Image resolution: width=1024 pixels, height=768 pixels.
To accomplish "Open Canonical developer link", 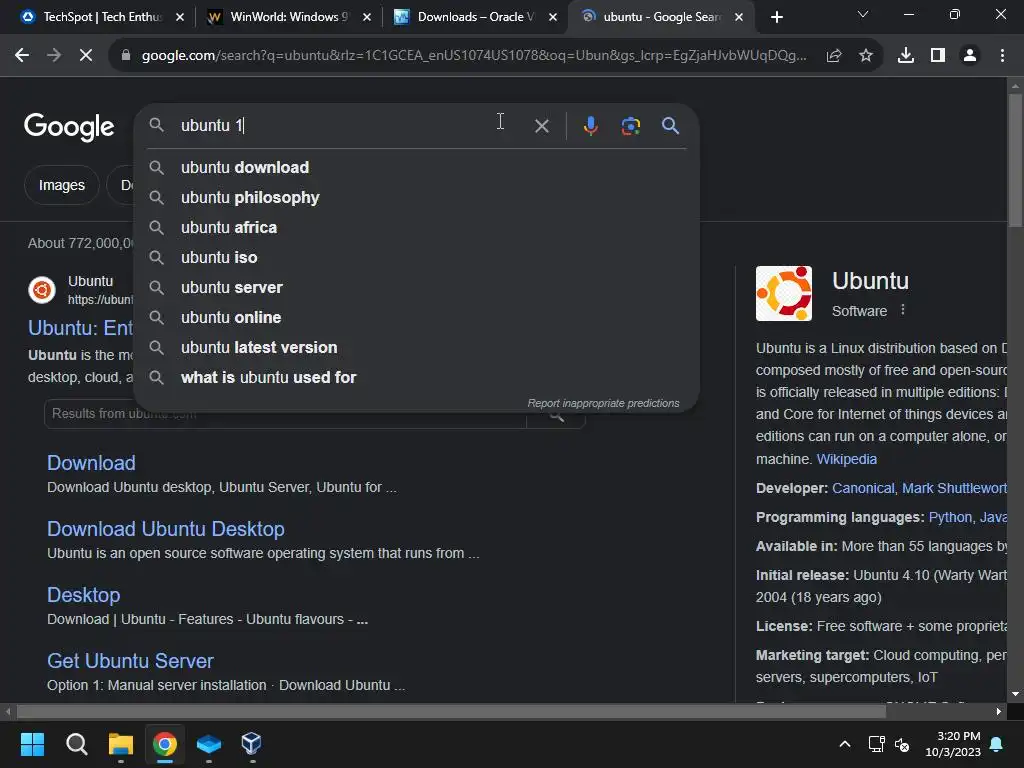I will [863, 488].
